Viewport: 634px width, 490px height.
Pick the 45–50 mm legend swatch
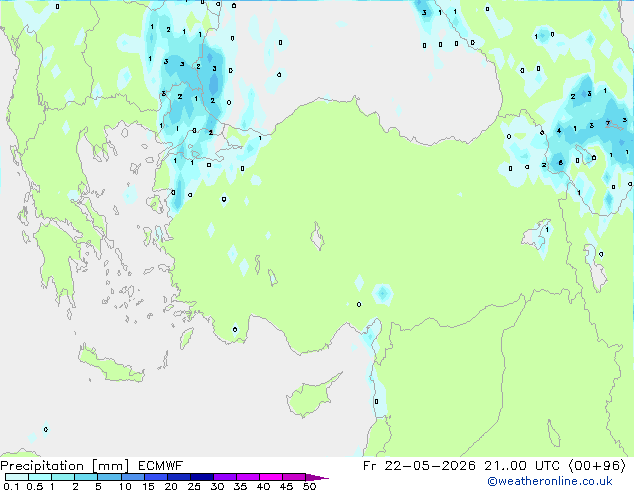coord(294,477)
